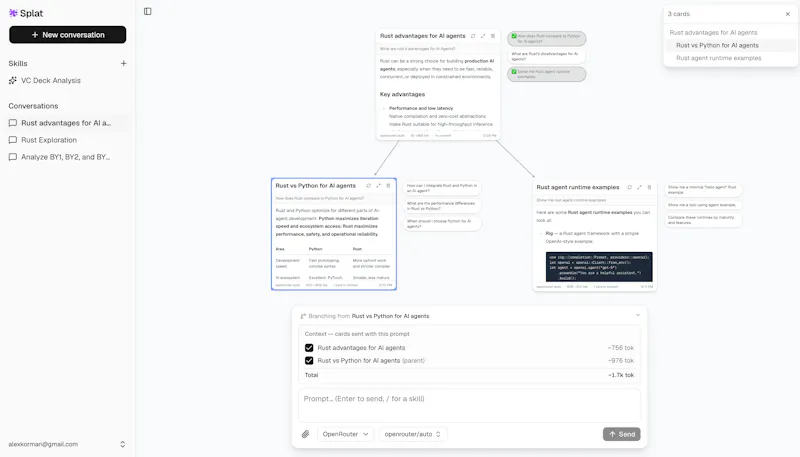Screen dimensions: 800x457
Task: Click the Send button
Action: pyautogui.click(x=621, y=434)
